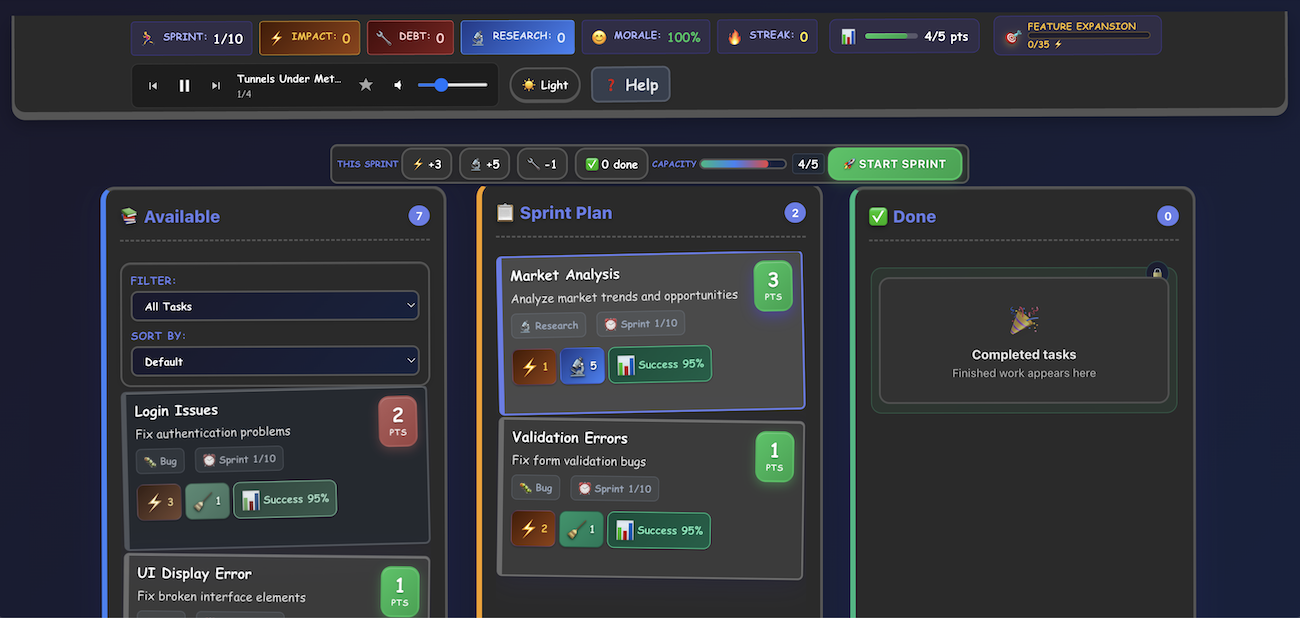The image size is (1300, 618).
Task: Open the Sort By Default dropdown
Action: coord(275,361)
